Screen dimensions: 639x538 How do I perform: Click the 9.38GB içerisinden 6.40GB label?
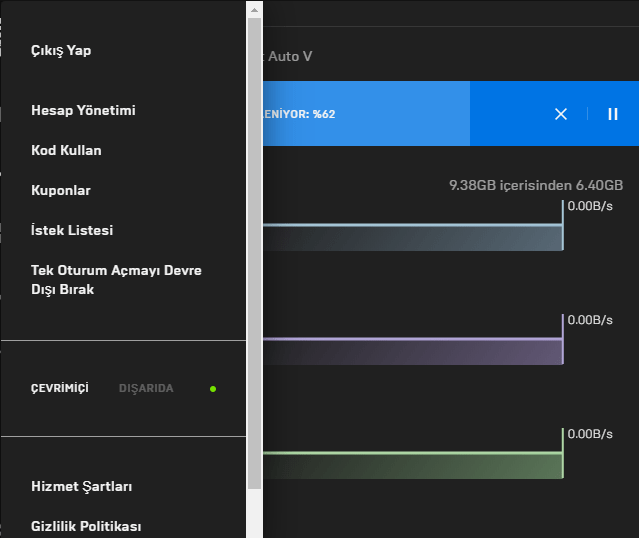(535, 185)
